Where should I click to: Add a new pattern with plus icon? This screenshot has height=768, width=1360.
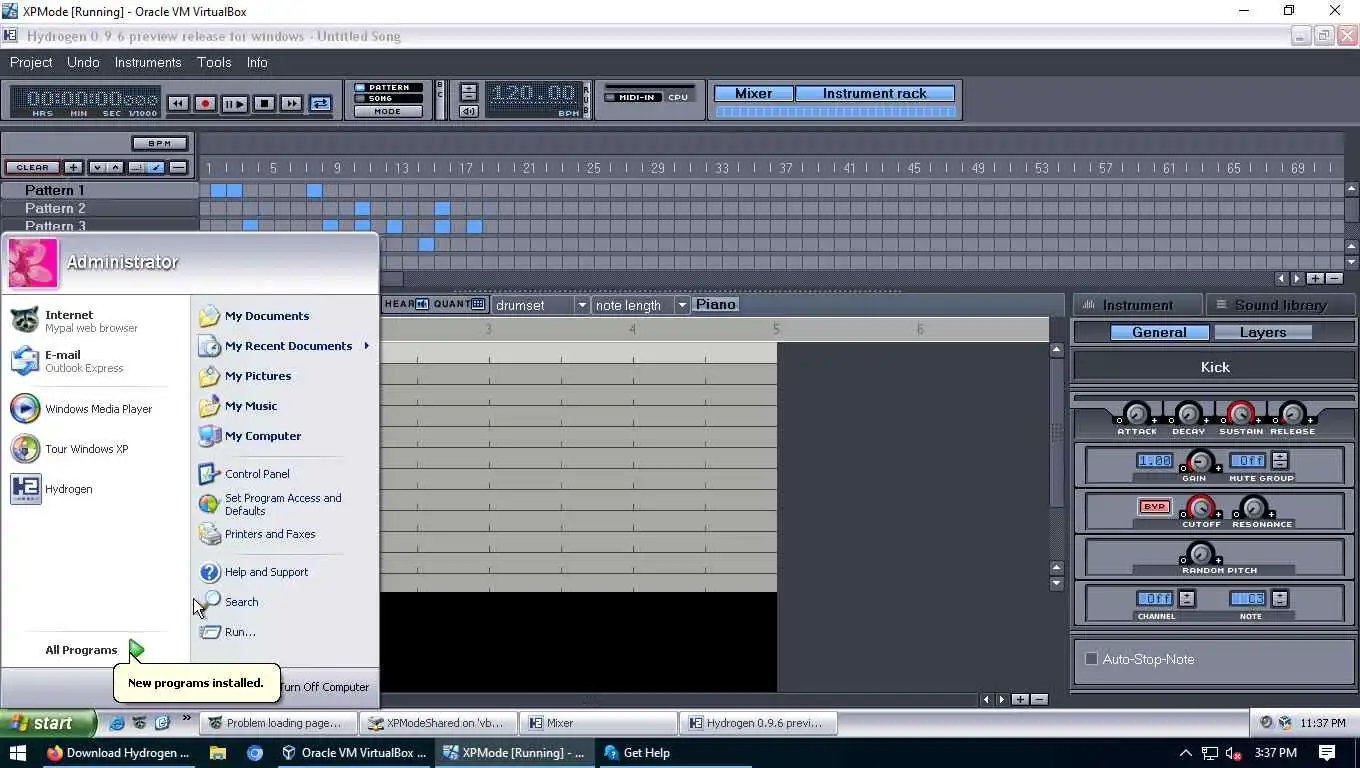[74, 167]
